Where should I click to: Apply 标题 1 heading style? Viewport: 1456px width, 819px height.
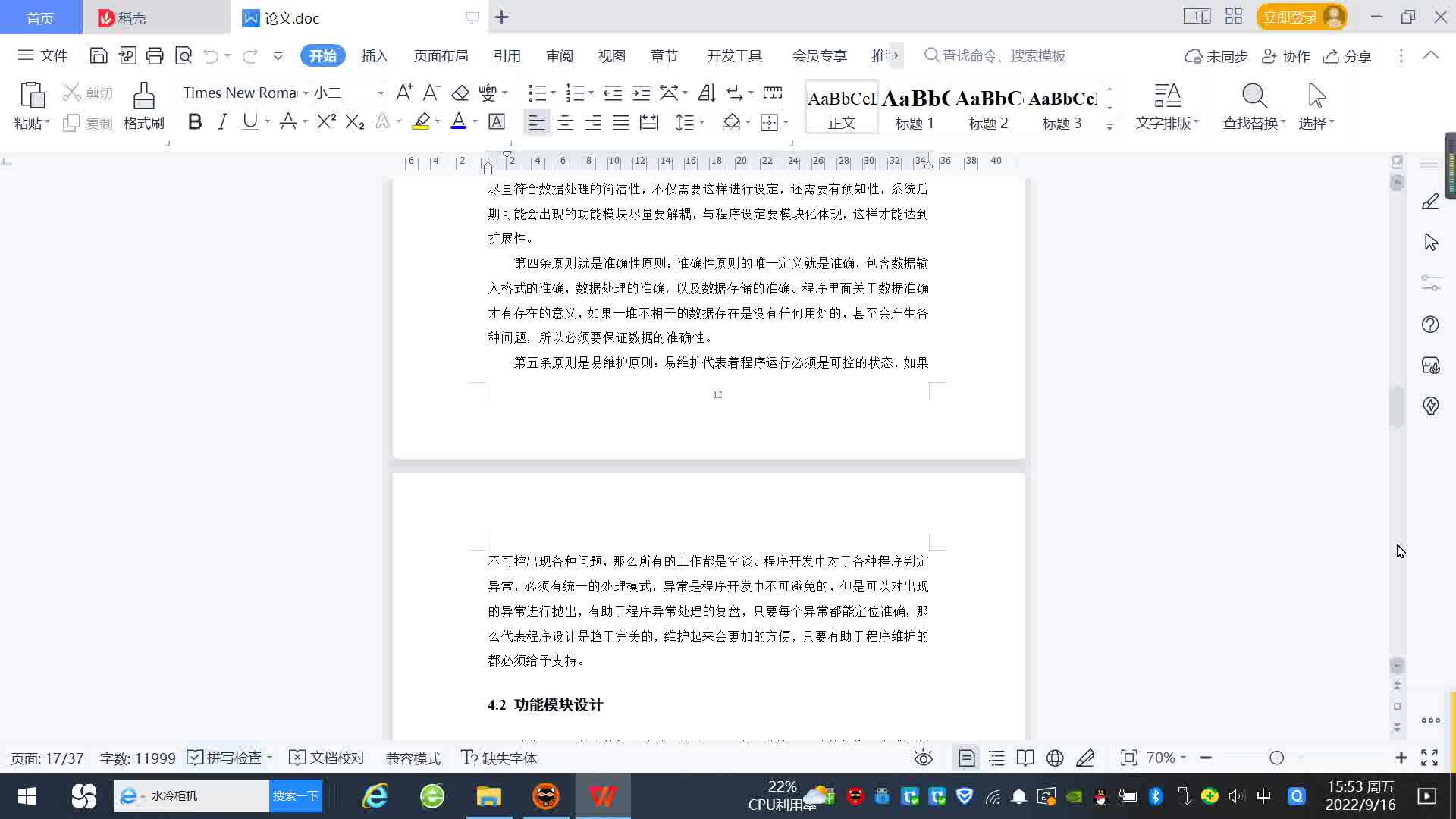915,108
